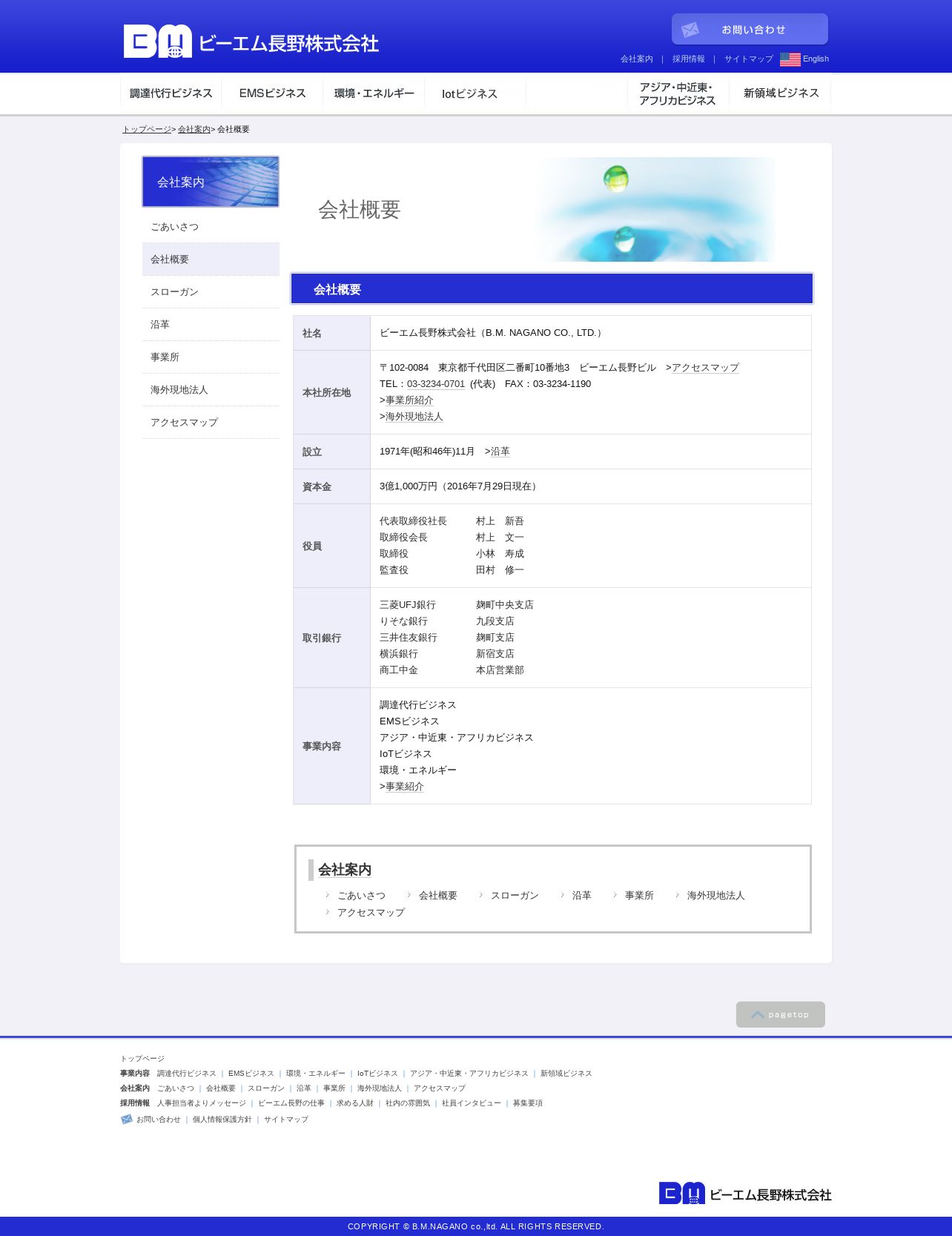The image size is (952, 1236).
Task: Open 環境・エネルギー in the main navigation
Action: pos(374,93)
